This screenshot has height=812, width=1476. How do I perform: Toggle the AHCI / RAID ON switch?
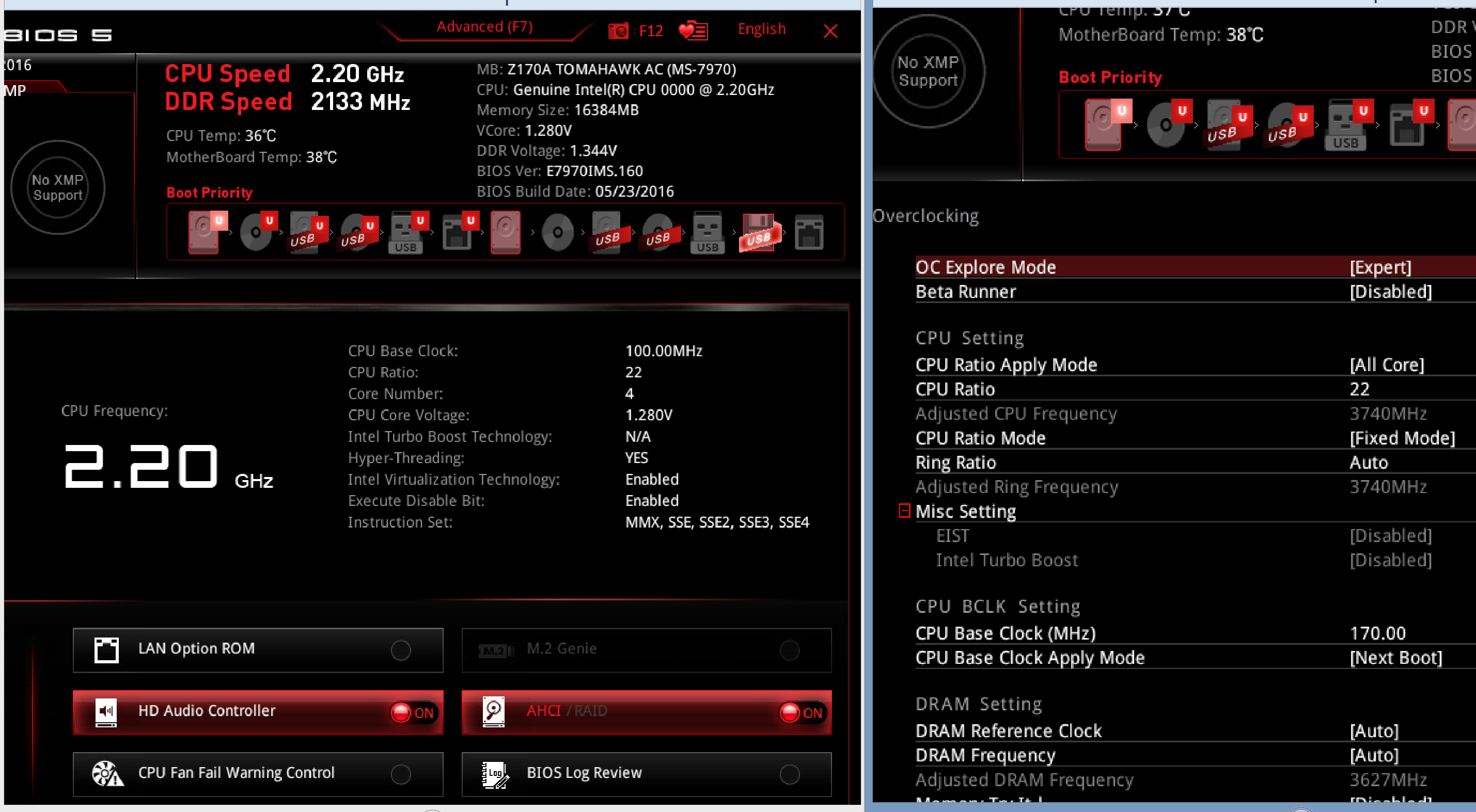click(802, 712)
